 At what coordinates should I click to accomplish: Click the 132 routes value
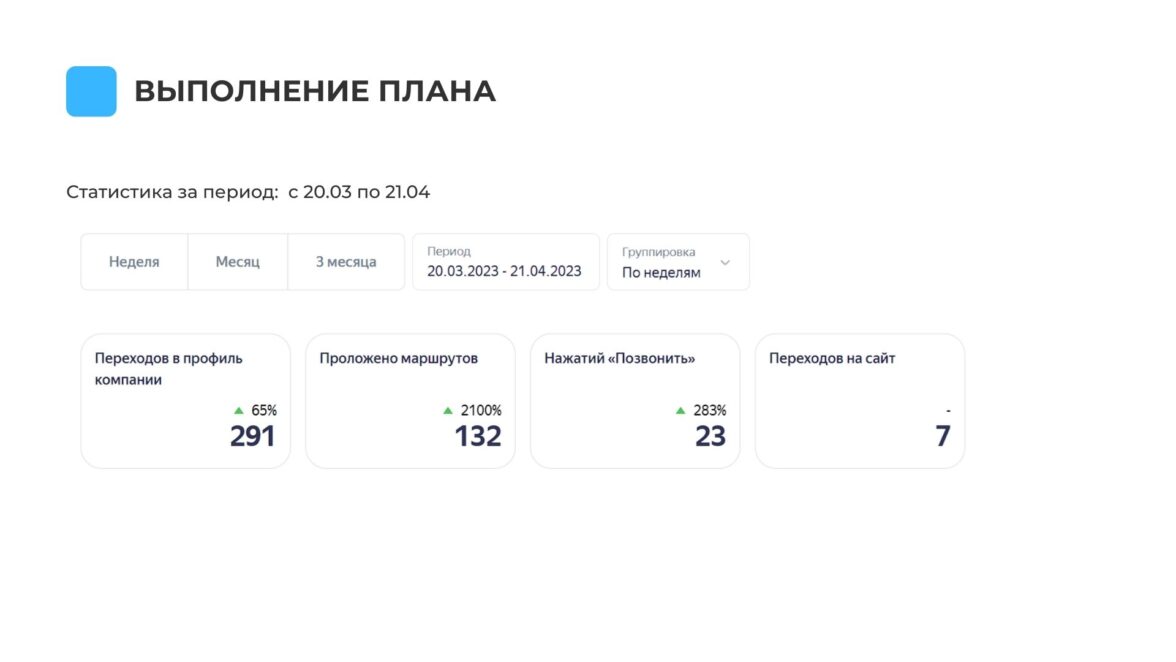pos(478,436)
